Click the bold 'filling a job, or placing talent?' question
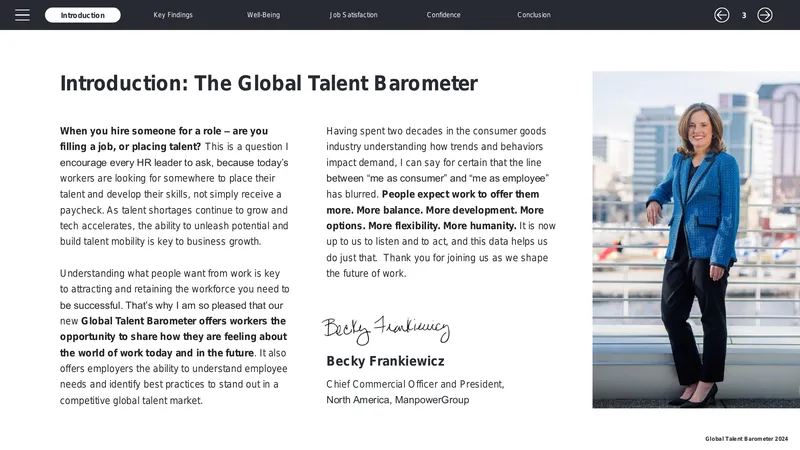800x450 pixels. (131, 147)
